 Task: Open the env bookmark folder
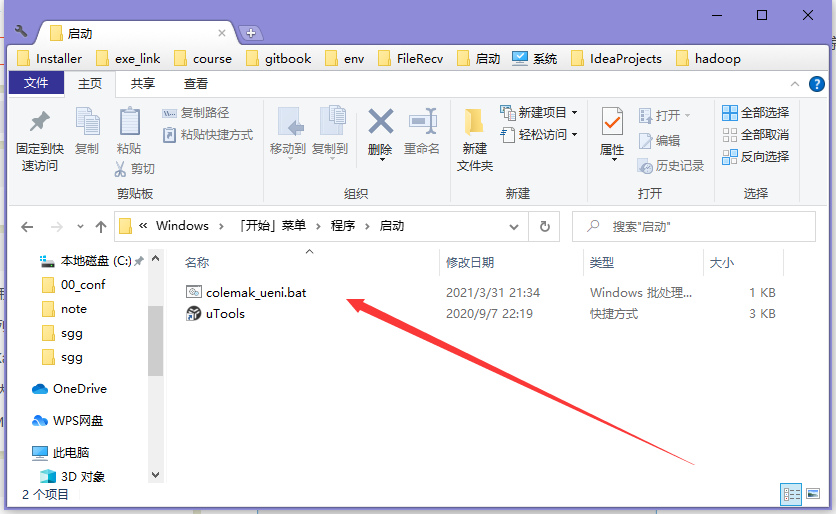coord(345,59)
